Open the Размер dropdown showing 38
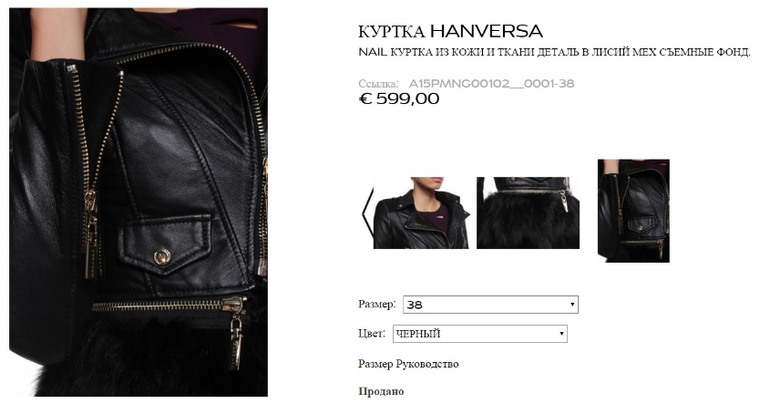The image size is (770, 404). point(491,304)
